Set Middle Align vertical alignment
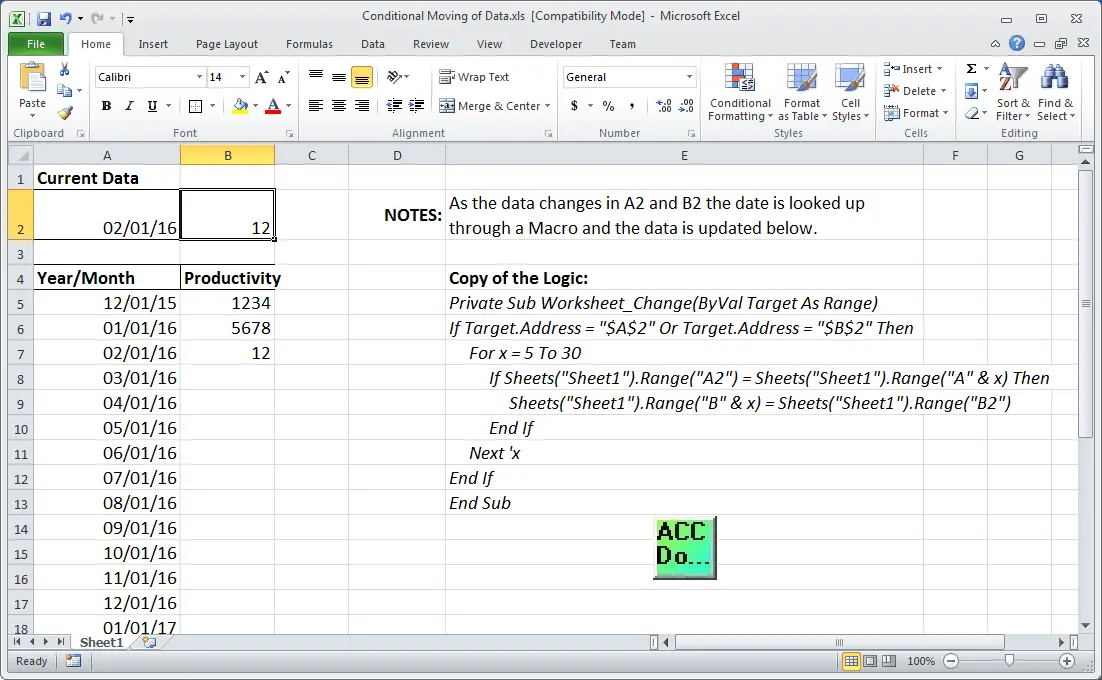The width and height of the screenshot is (1102, 680). (339, 77)
